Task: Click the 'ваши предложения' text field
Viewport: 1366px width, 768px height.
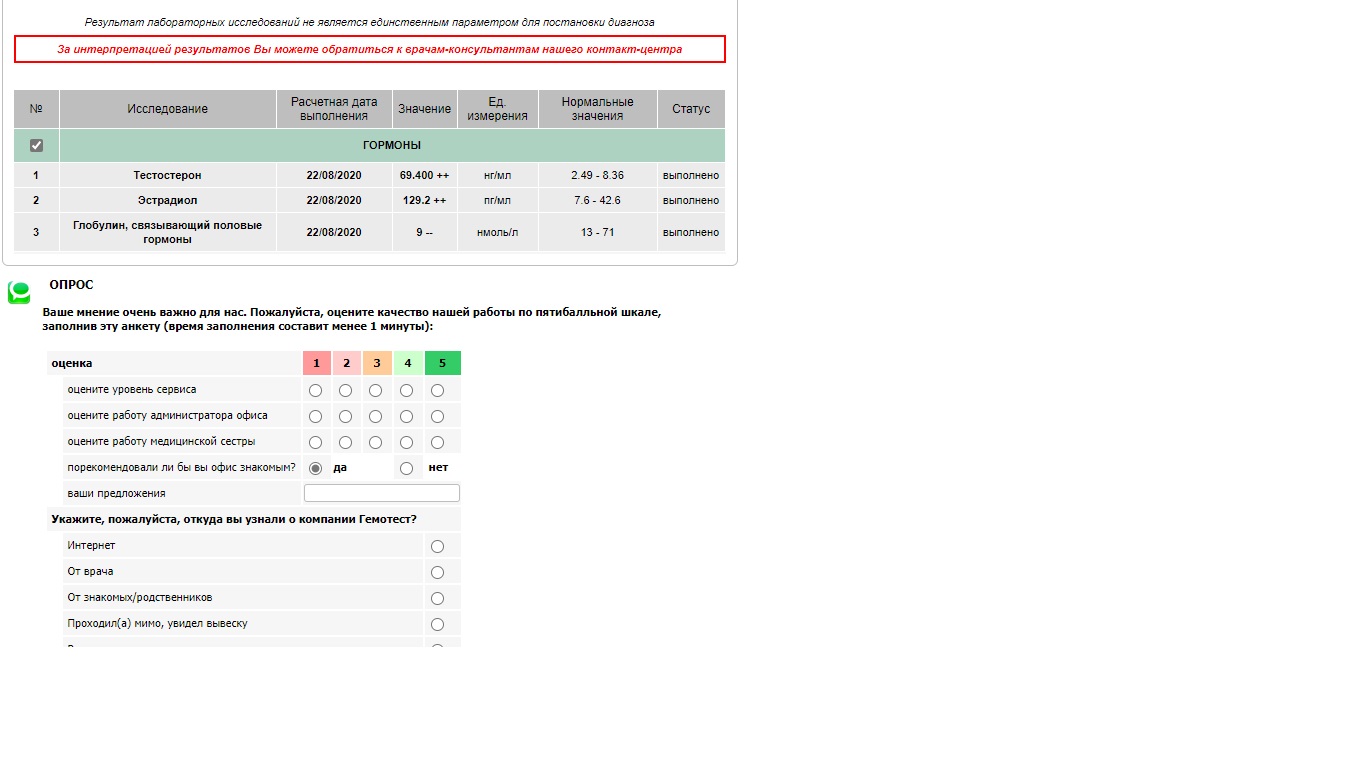Action: [382, 493]
